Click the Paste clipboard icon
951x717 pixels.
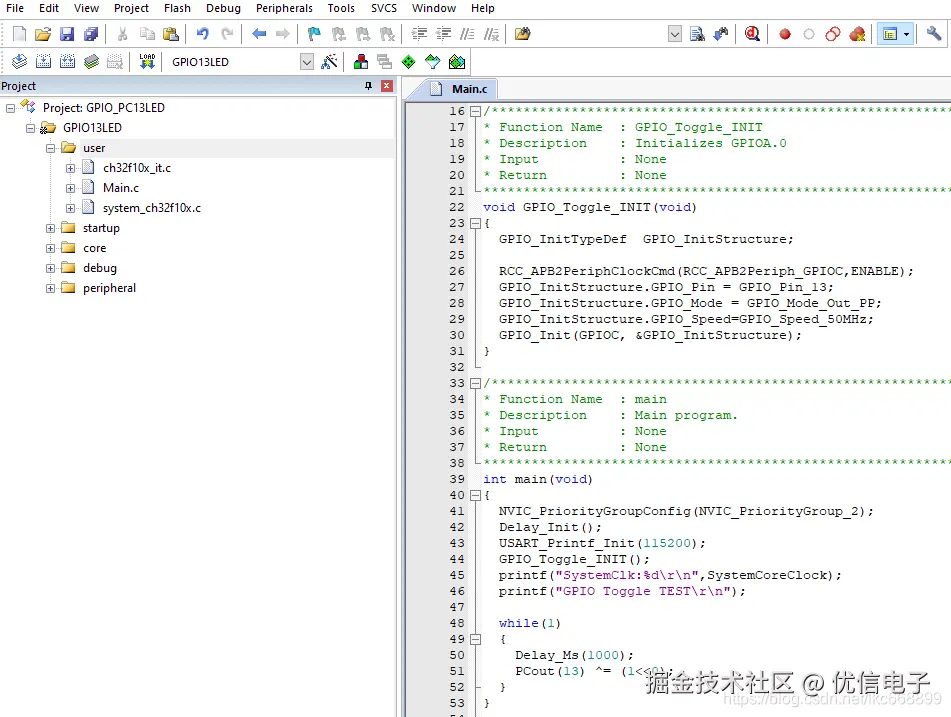171,34
